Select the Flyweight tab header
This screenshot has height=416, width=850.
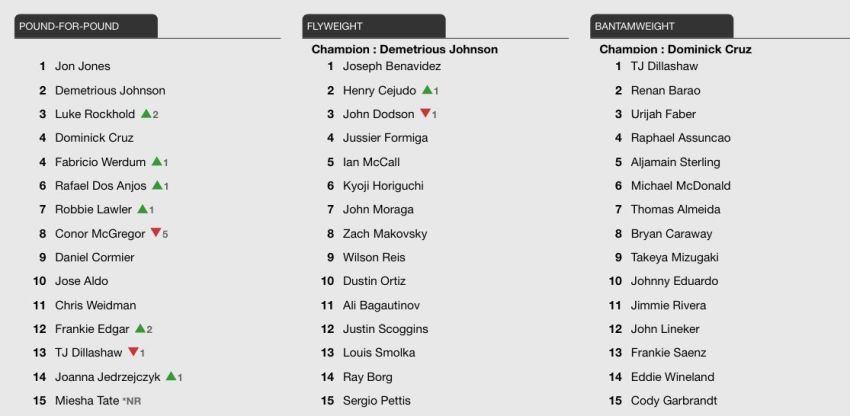(374, 26)
